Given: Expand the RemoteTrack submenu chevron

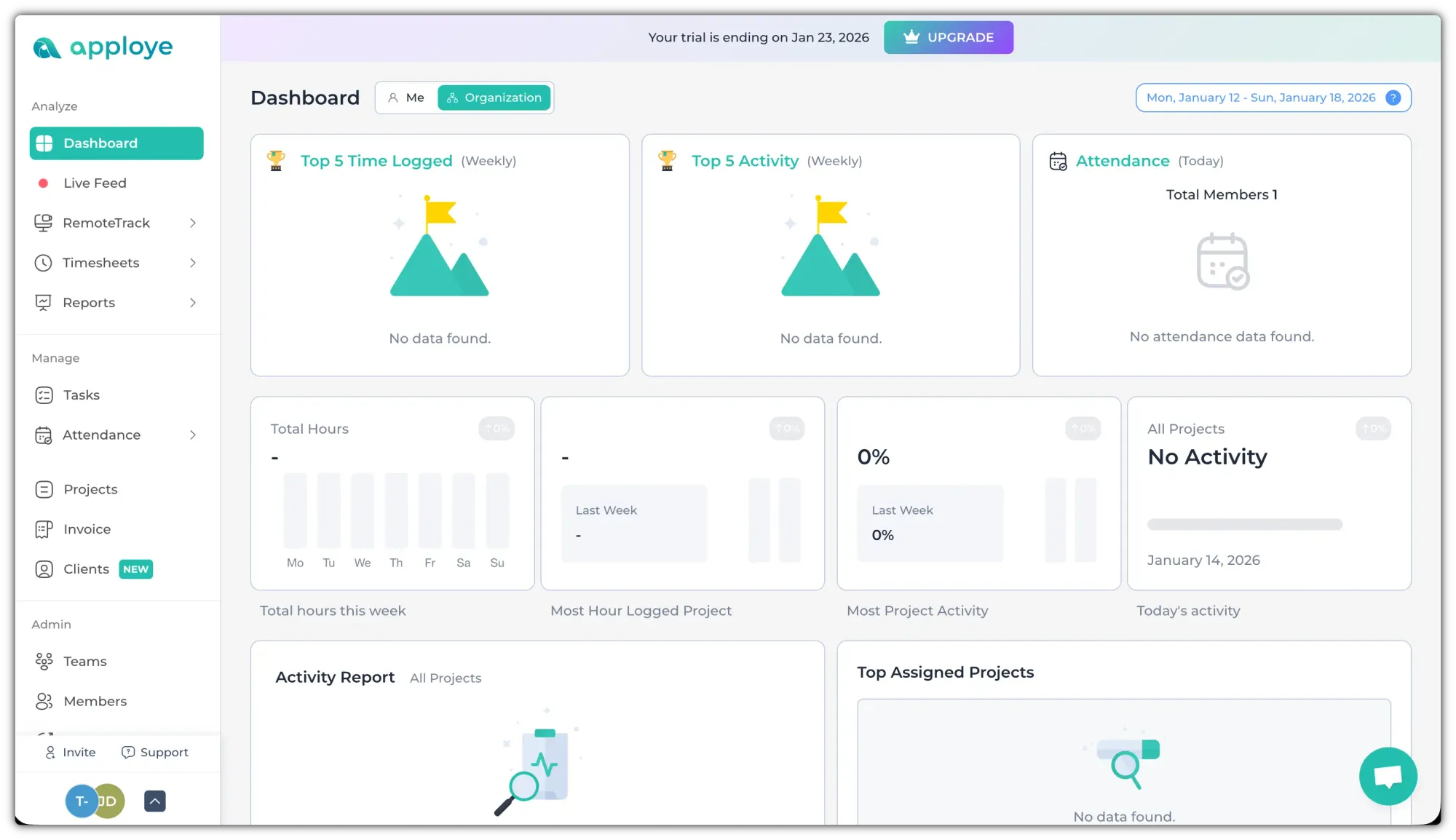Looking at the screenshot, I should click(x=193, y=223).
